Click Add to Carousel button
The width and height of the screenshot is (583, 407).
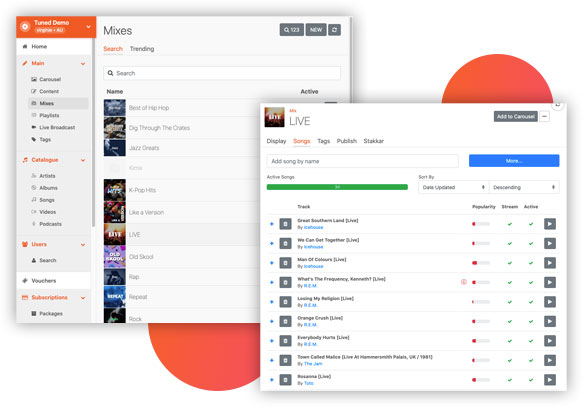pos(515,116)
